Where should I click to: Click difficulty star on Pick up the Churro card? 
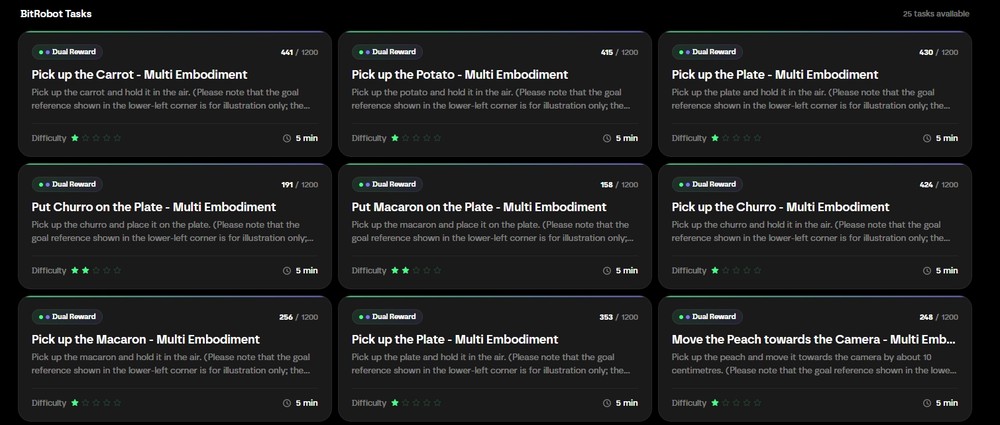click(x=715, y=271)
